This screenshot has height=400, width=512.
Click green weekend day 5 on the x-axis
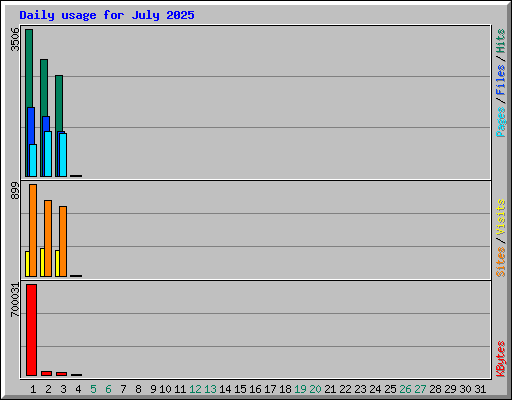93,389
